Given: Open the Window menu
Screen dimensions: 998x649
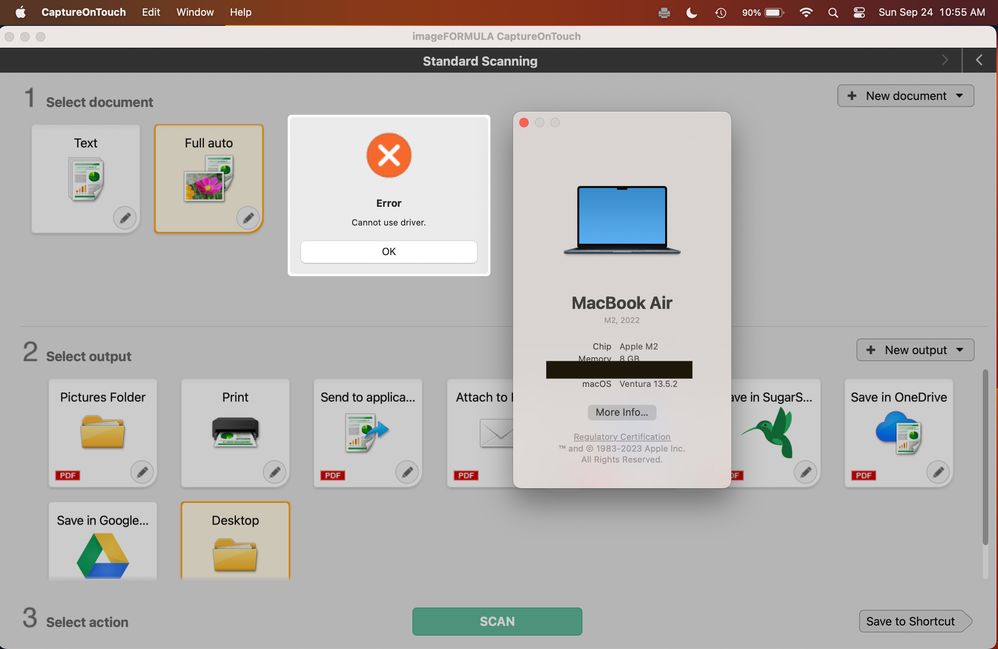Looking at the screenshot, I should [x=195, y=12].
